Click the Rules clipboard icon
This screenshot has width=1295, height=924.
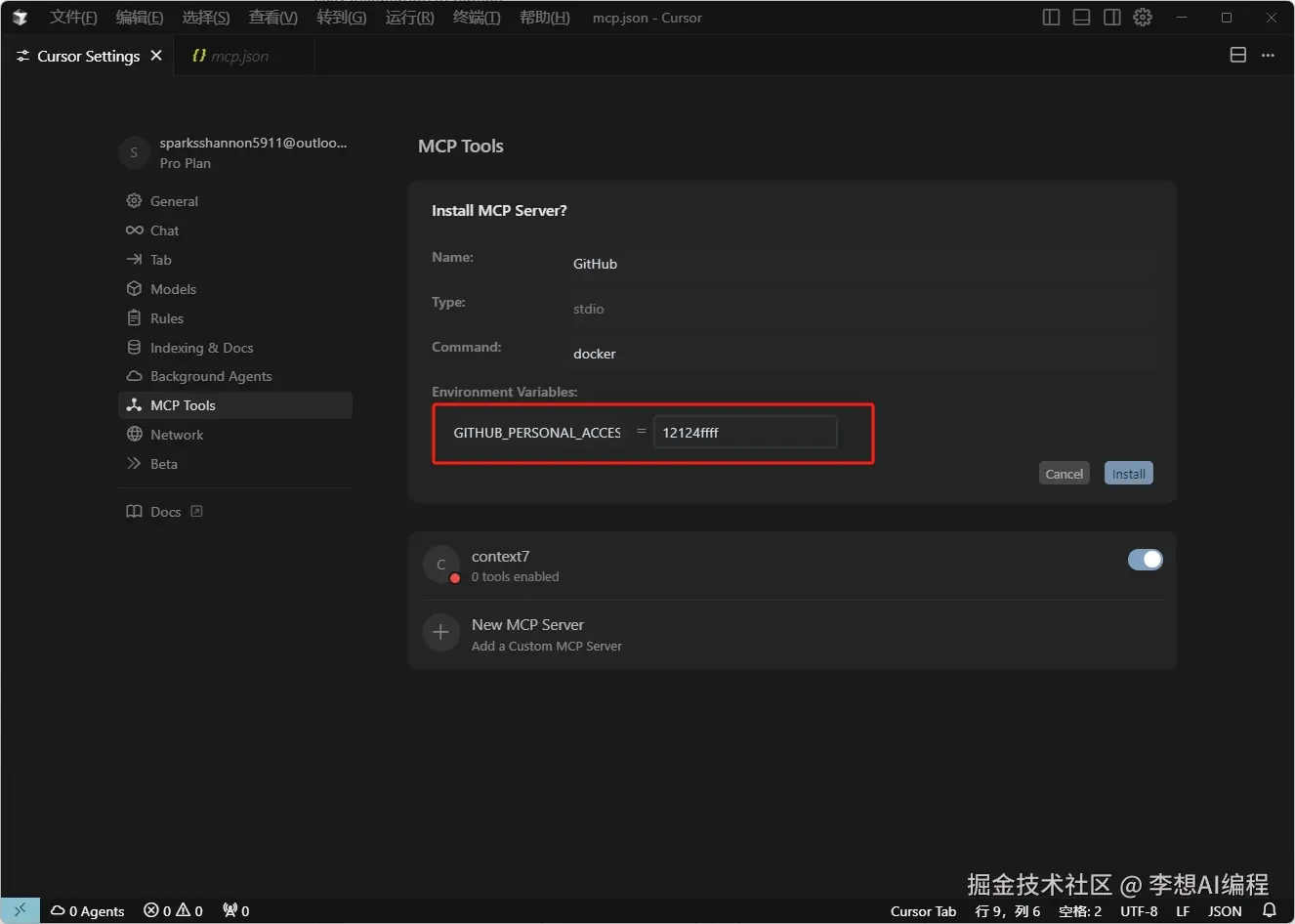pyautogui.click(x=135, y=318)
